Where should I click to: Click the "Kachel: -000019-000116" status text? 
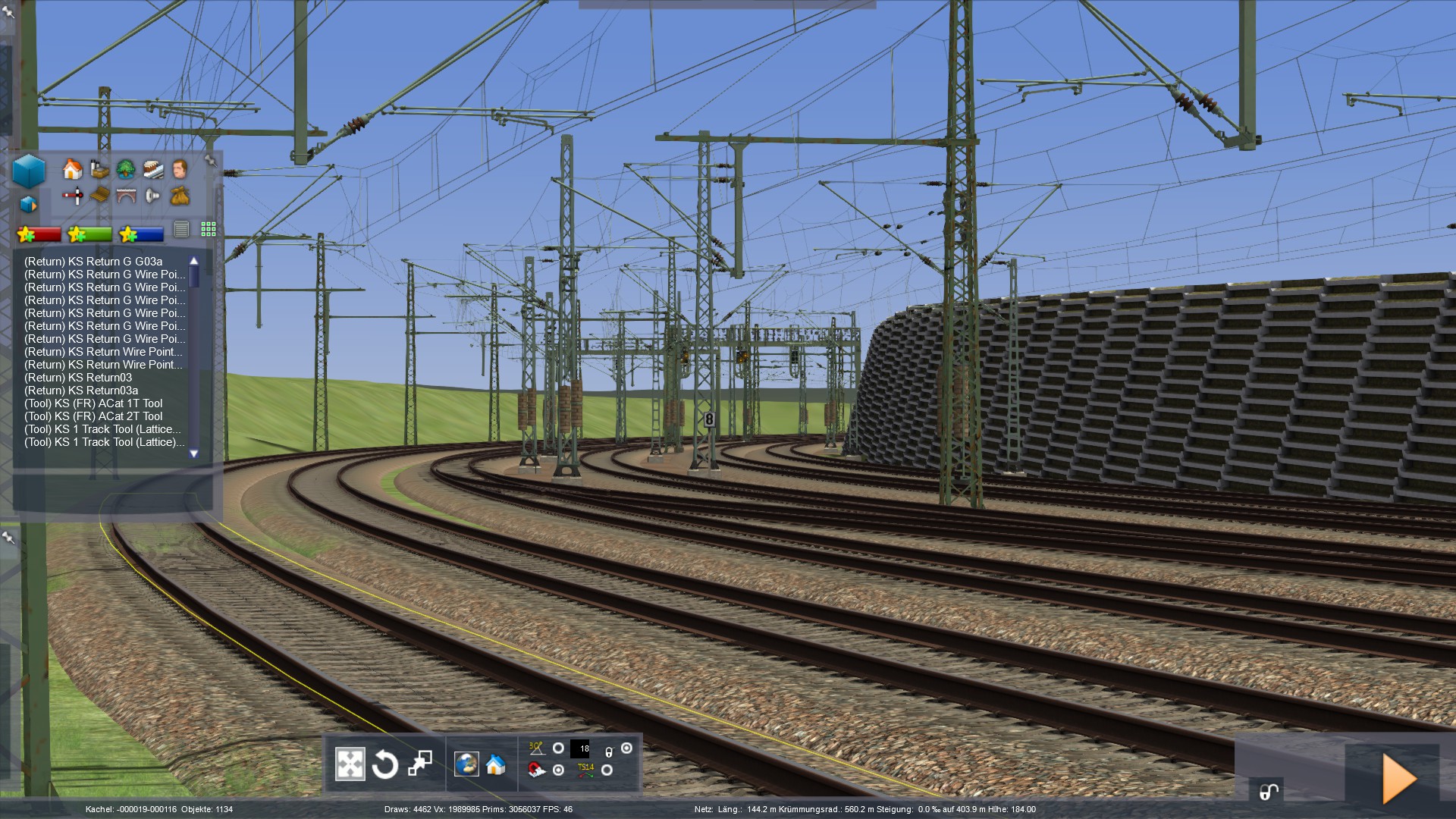click(130, 810)
